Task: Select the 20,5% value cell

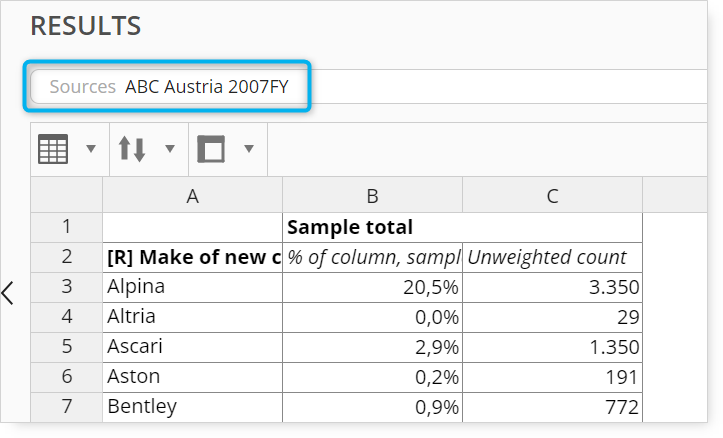Action: point(372,287)
